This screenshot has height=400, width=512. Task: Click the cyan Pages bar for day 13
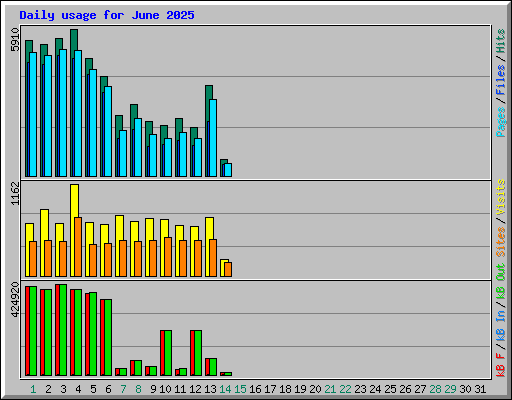(213, 138)
